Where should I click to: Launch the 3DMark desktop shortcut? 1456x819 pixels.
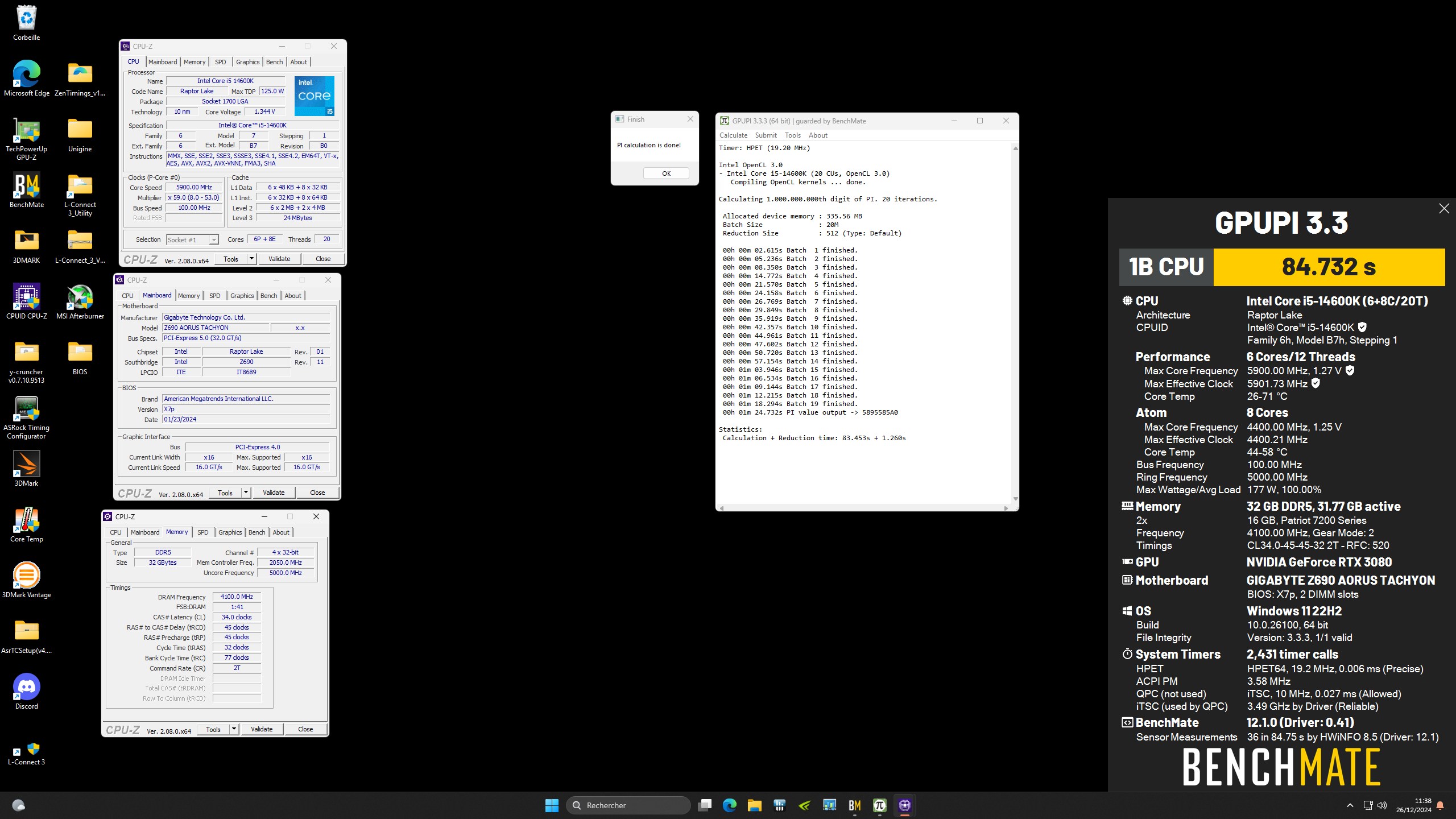[26, 469]
